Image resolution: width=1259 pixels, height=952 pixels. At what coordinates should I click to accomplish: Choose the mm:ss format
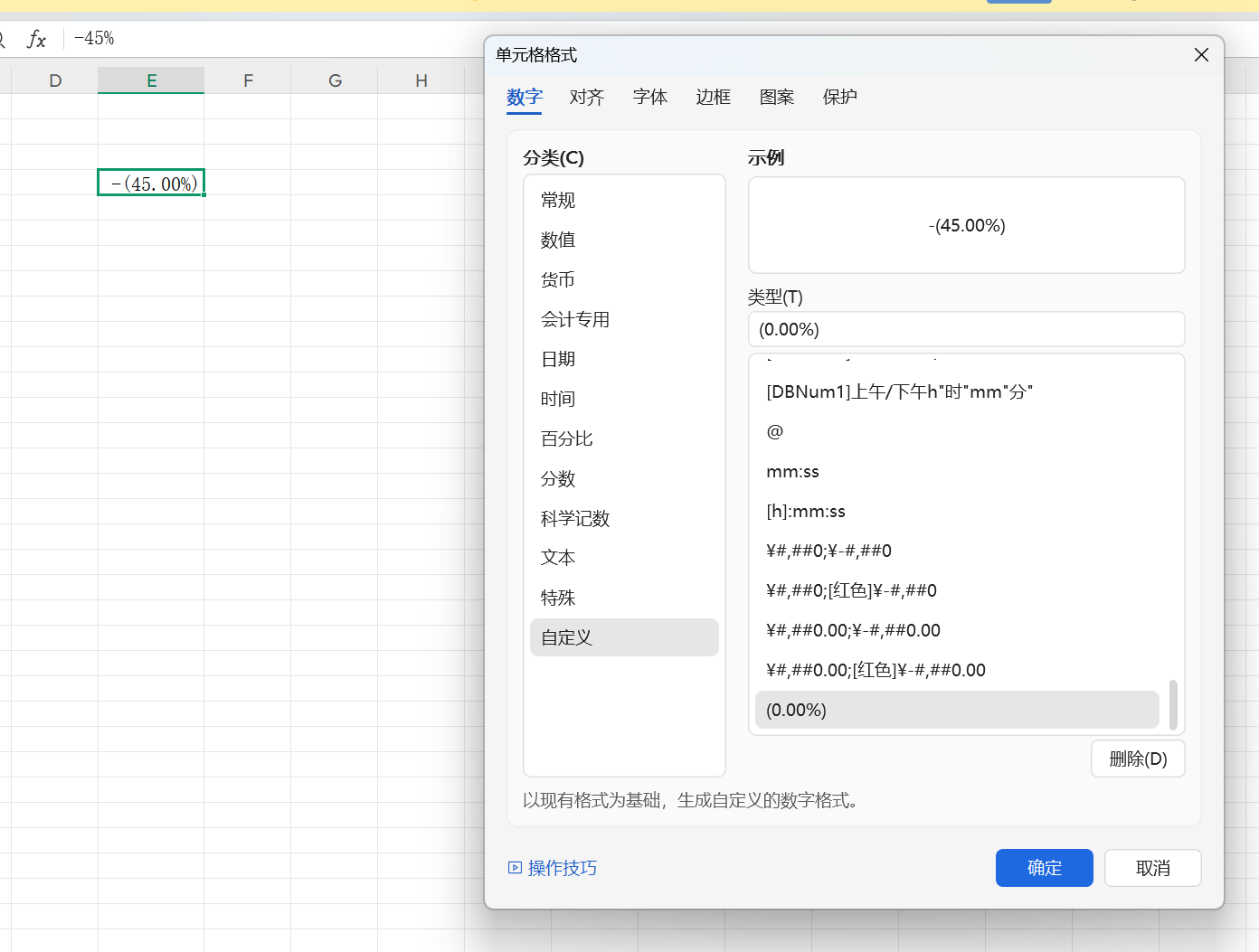[x=957, y=472]
